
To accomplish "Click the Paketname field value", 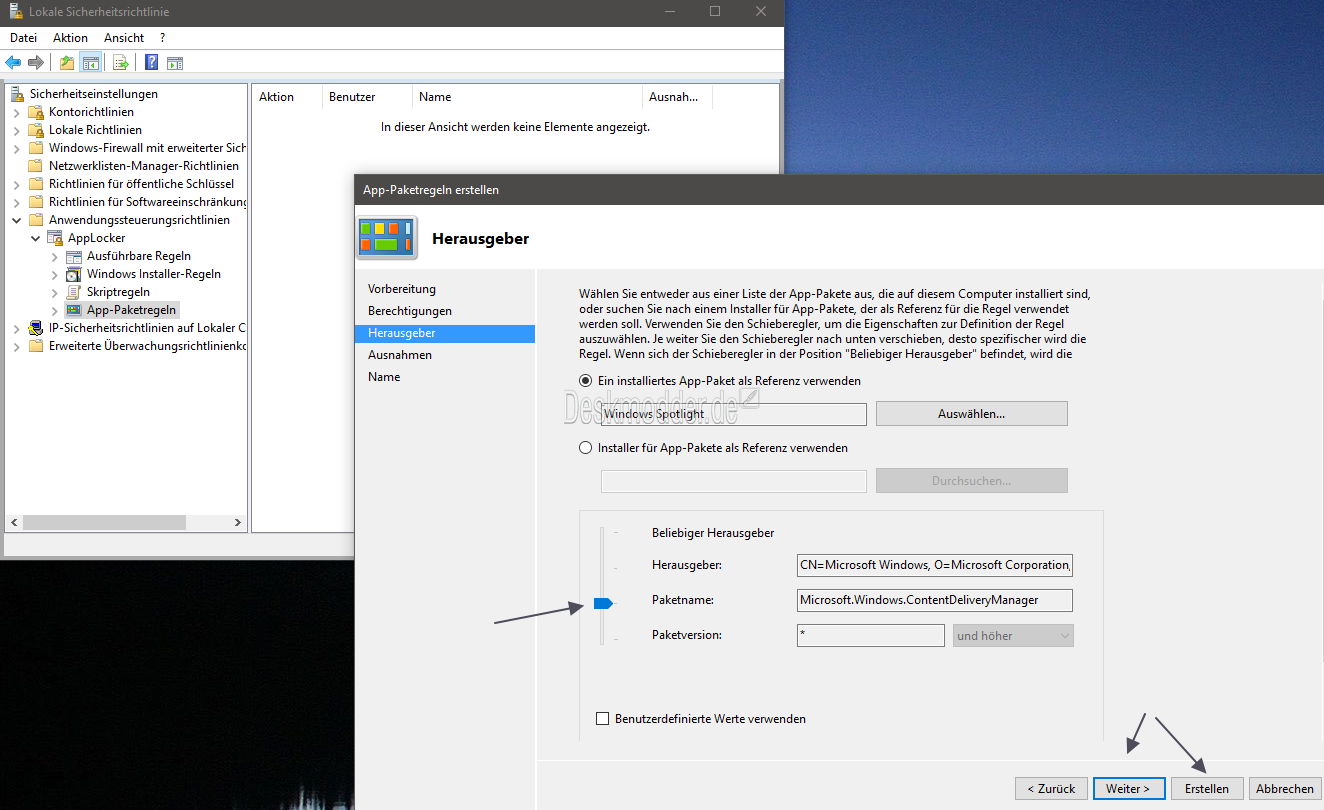I will pos(935,600).
